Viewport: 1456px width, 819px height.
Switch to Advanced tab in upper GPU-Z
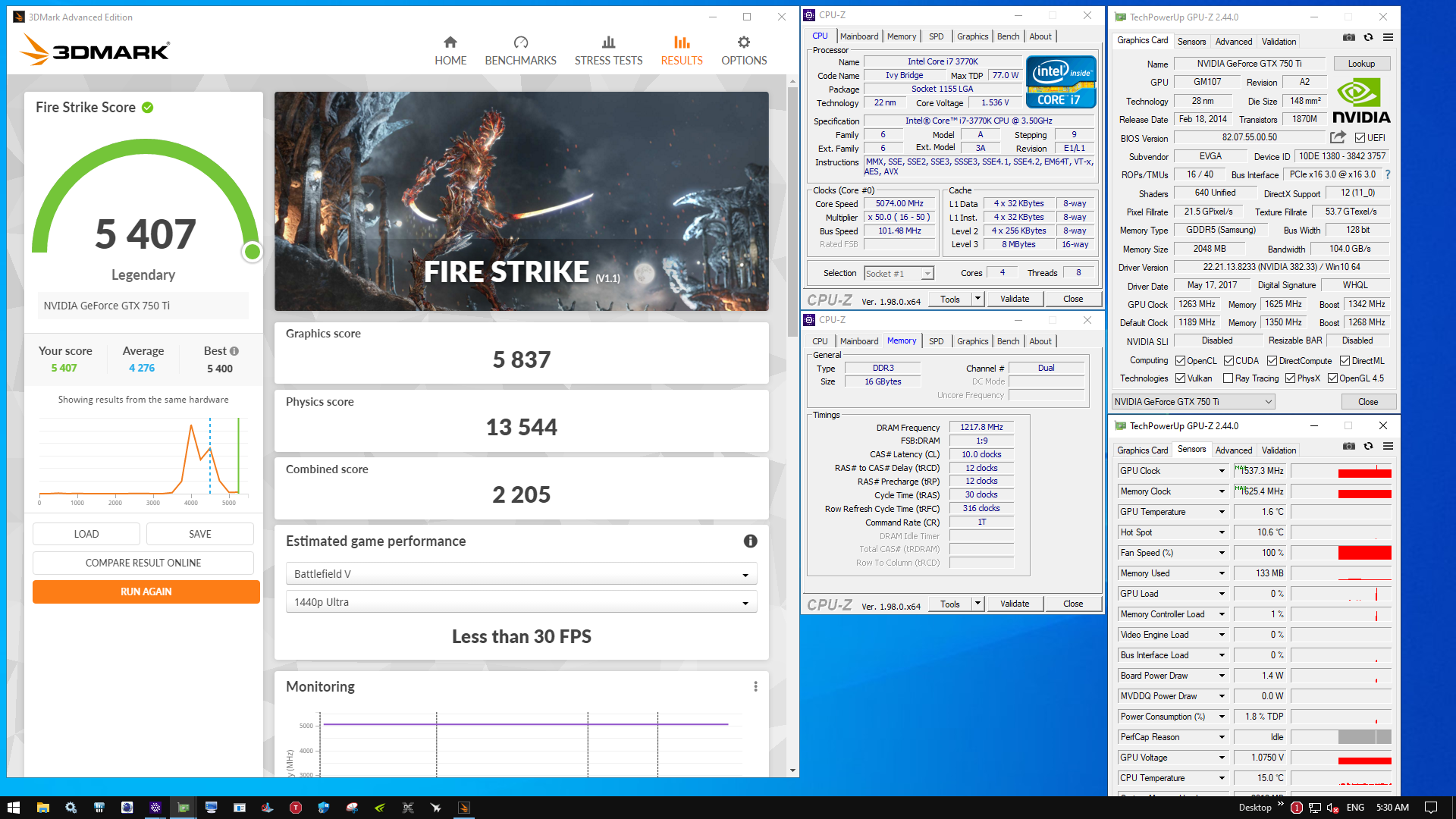click(1234, 42)
